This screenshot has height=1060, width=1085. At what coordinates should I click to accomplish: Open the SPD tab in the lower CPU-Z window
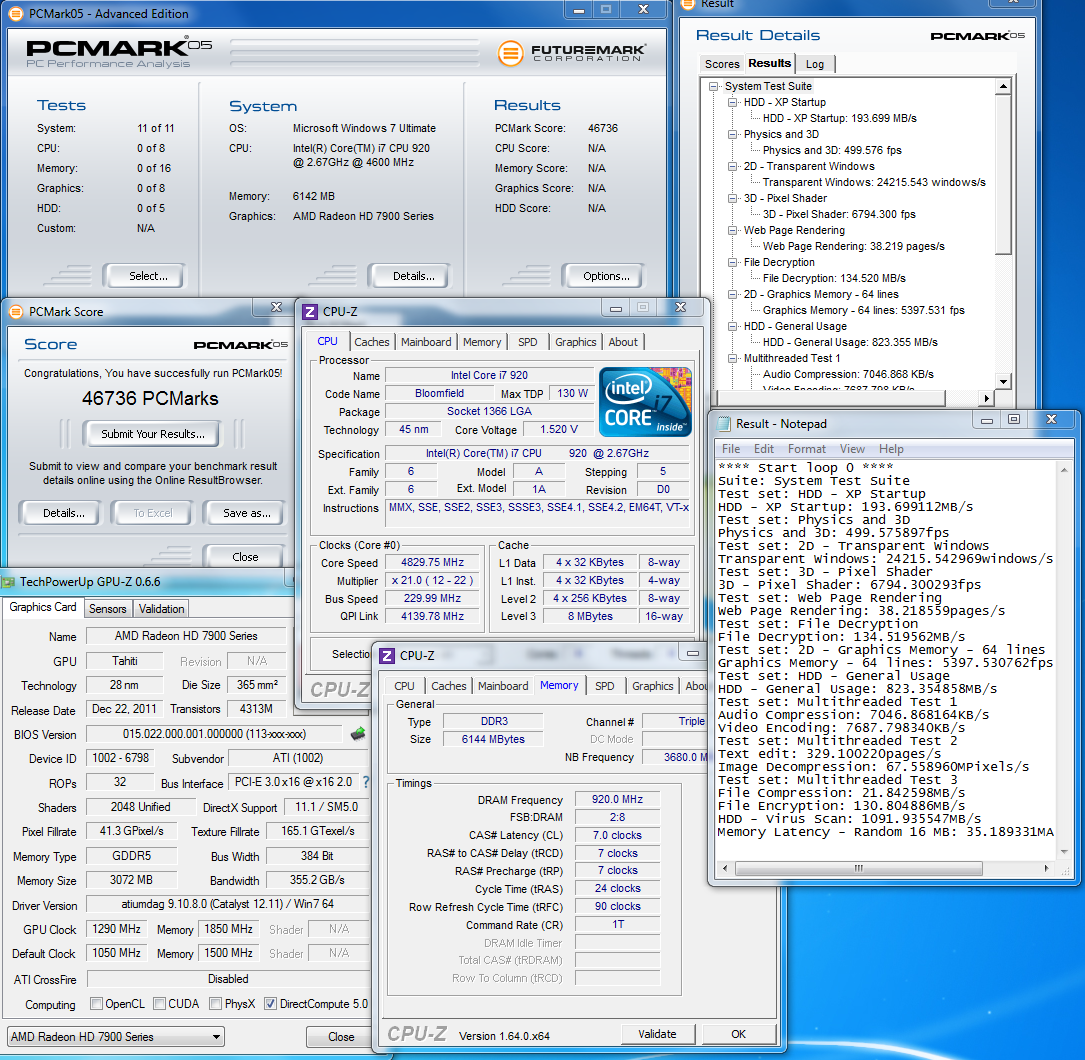click(604, 686)
